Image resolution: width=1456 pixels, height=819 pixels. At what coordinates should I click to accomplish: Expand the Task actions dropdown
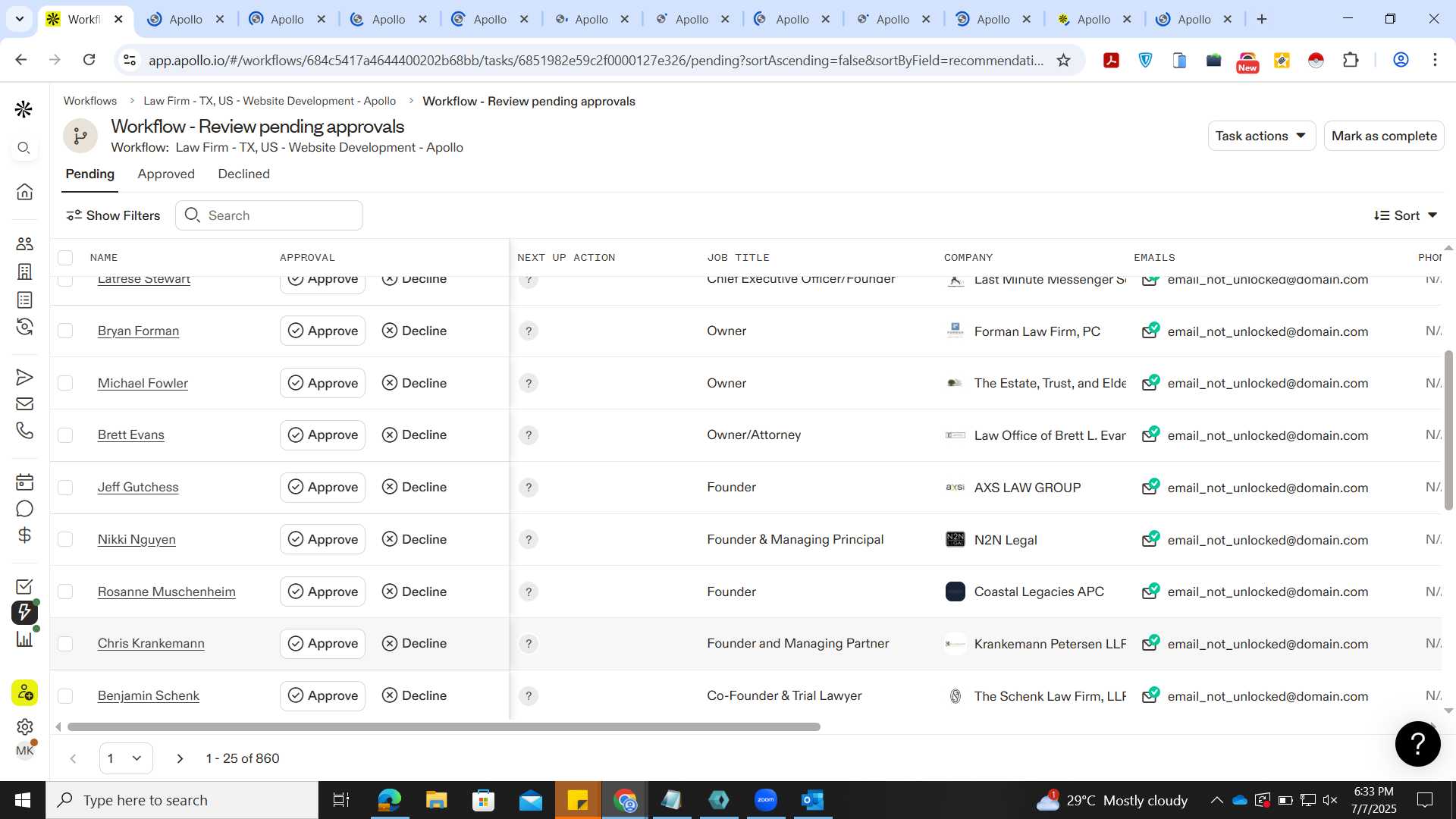[x=1261, y=136]
